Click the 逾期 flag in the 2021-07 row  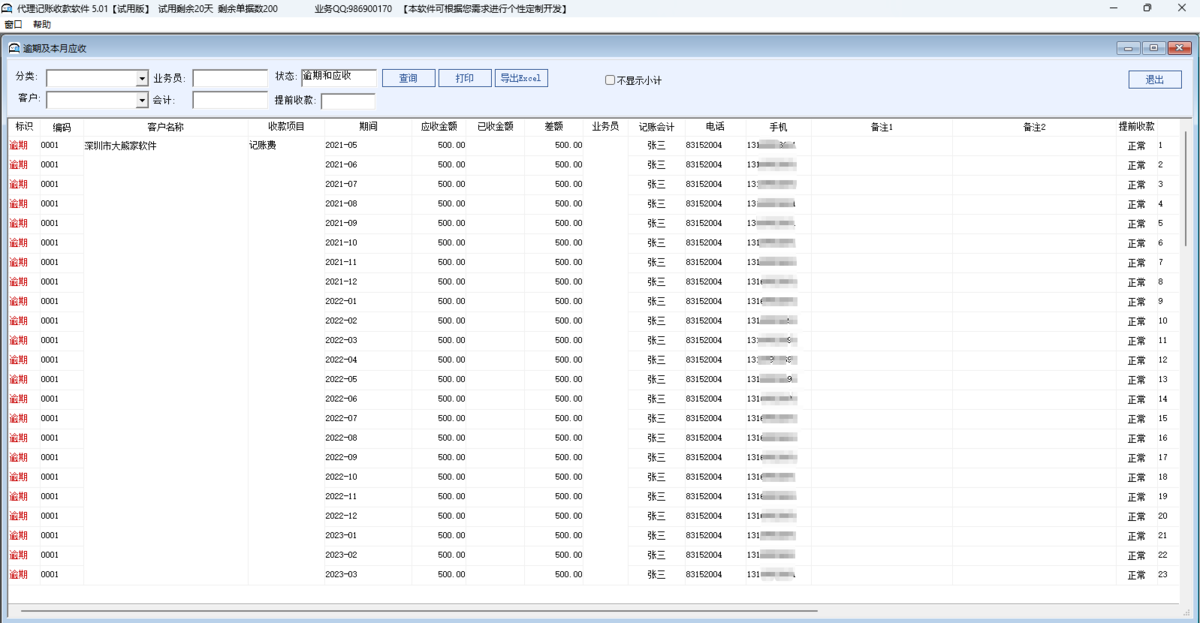point(19,185)
